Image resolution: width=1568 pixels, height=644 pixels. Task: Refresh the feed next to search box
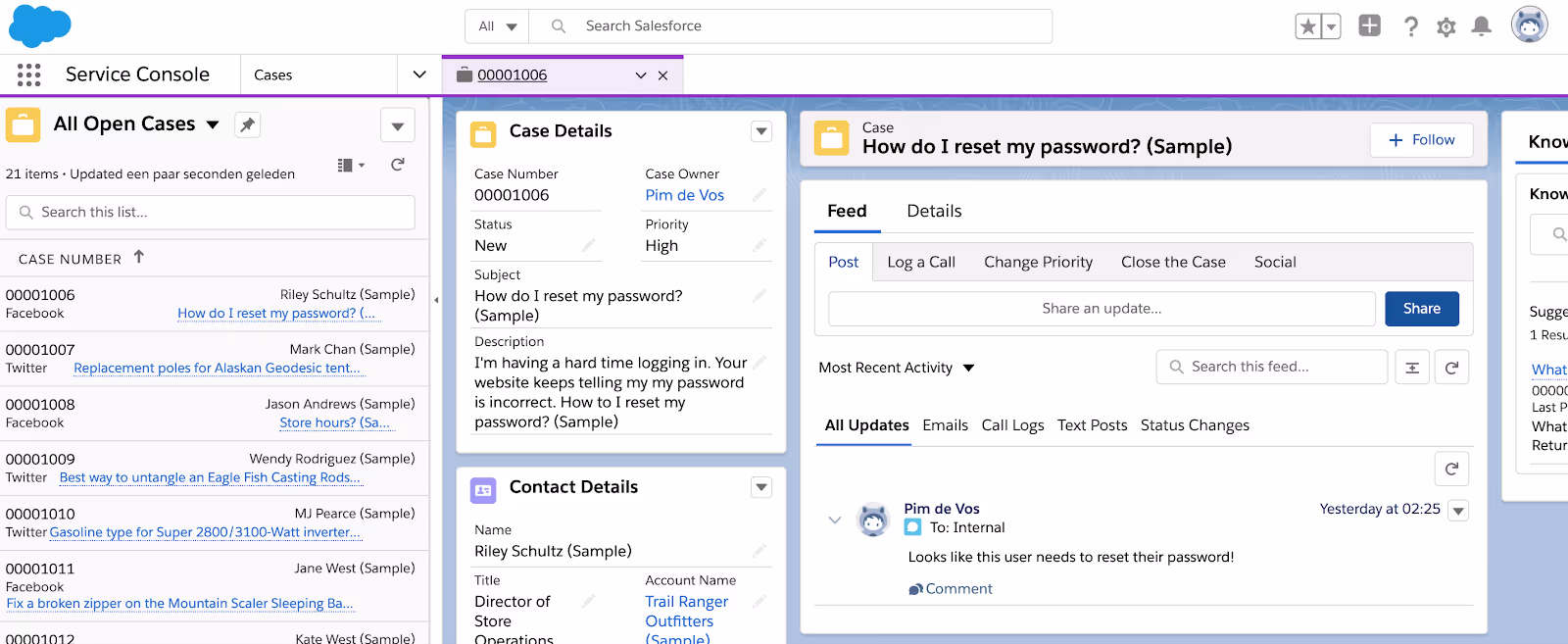pos(1451,368)
